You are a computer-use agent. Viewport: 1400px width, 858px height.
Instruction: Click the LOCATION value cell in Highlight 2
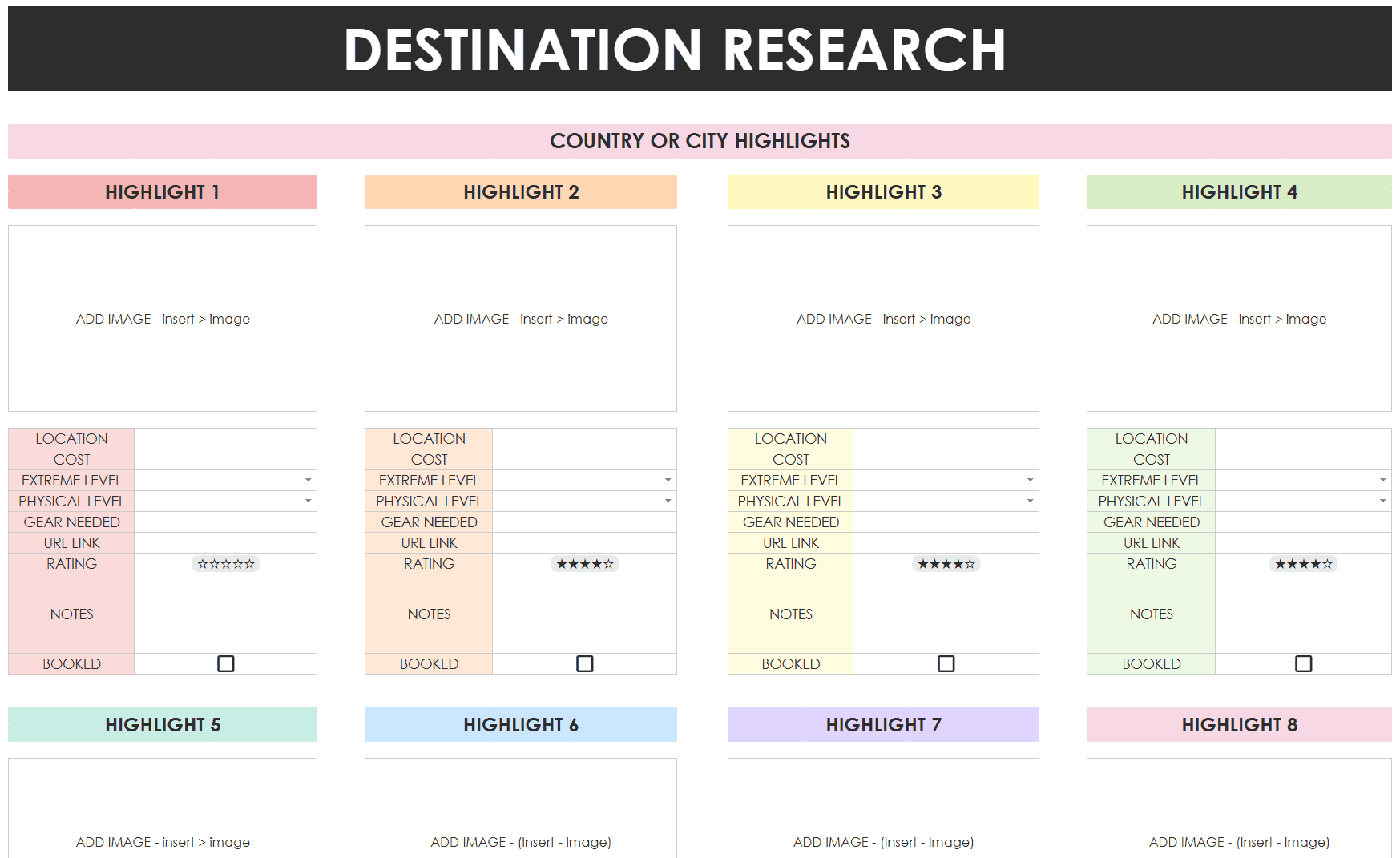pos(585,438)
